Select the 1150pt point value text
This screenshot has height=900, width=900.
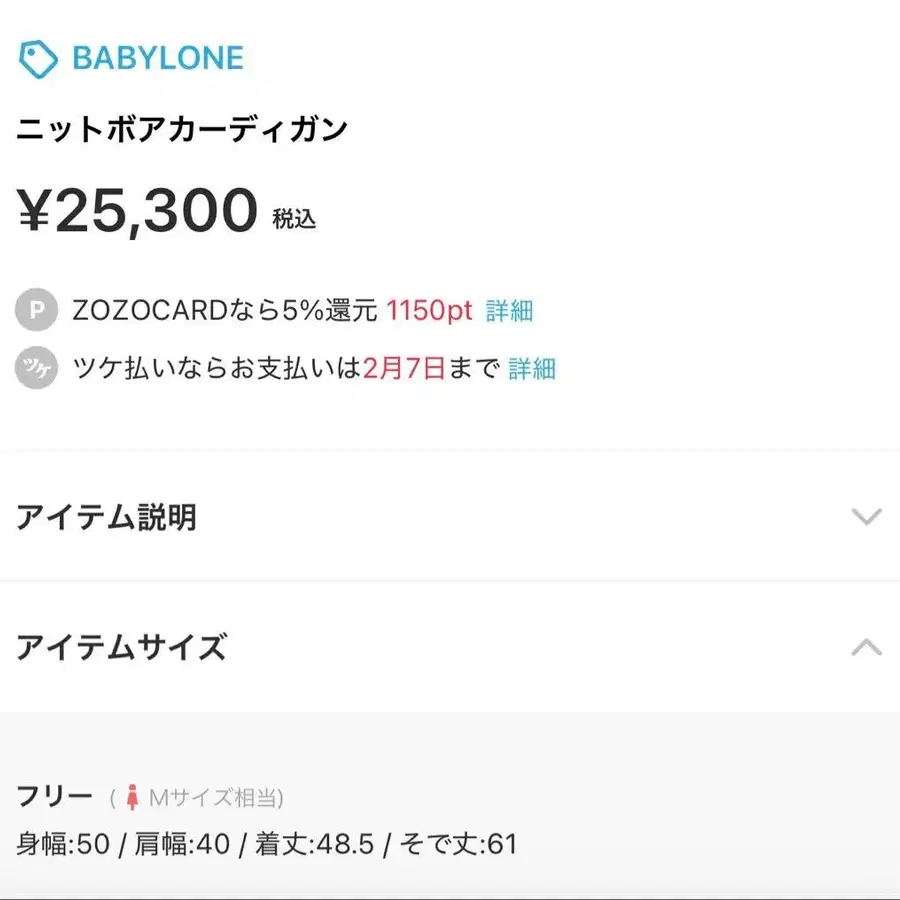point(428,311)
